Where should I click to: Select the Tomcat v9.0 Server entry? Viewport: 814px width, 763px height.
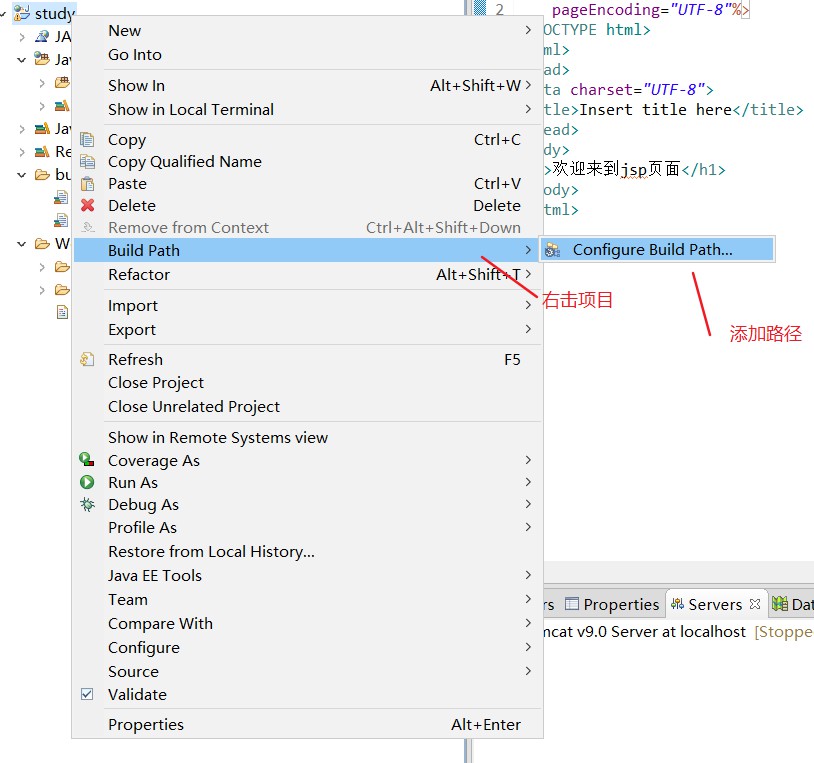pyautogui.click(x=677, y=632)
